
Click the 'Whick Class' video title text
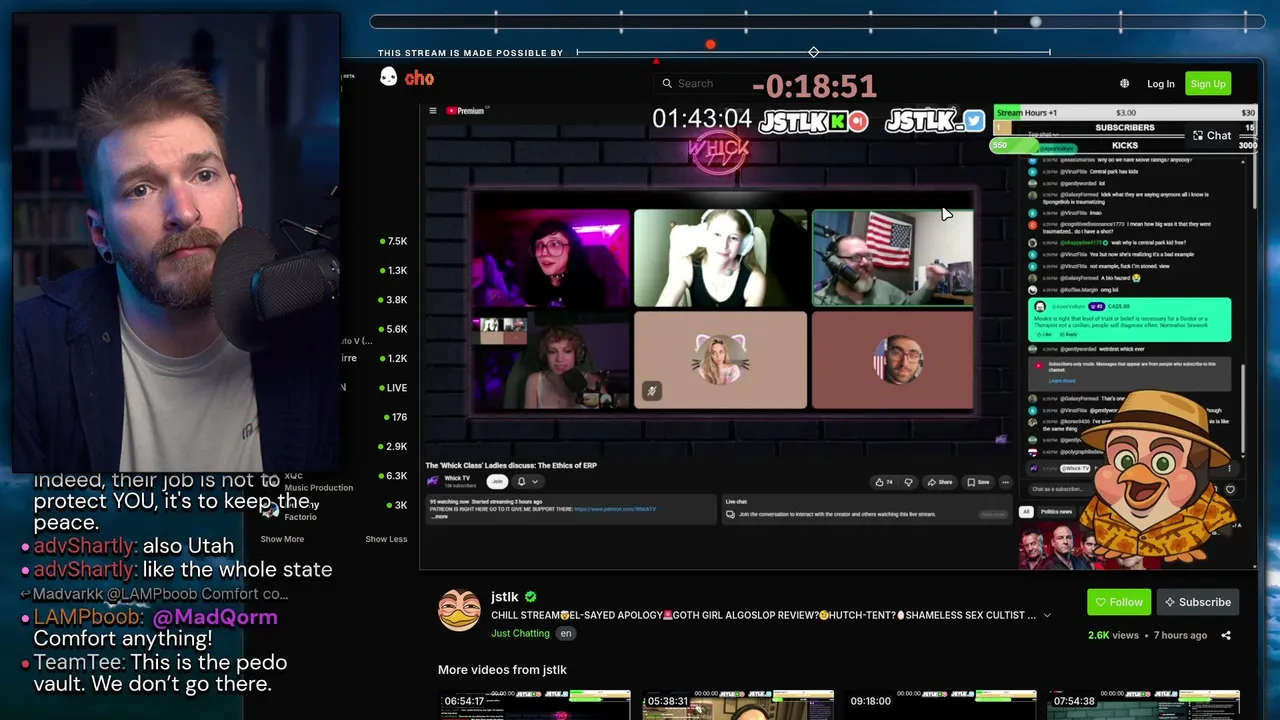pyautogui.click(x=511, y=466)
